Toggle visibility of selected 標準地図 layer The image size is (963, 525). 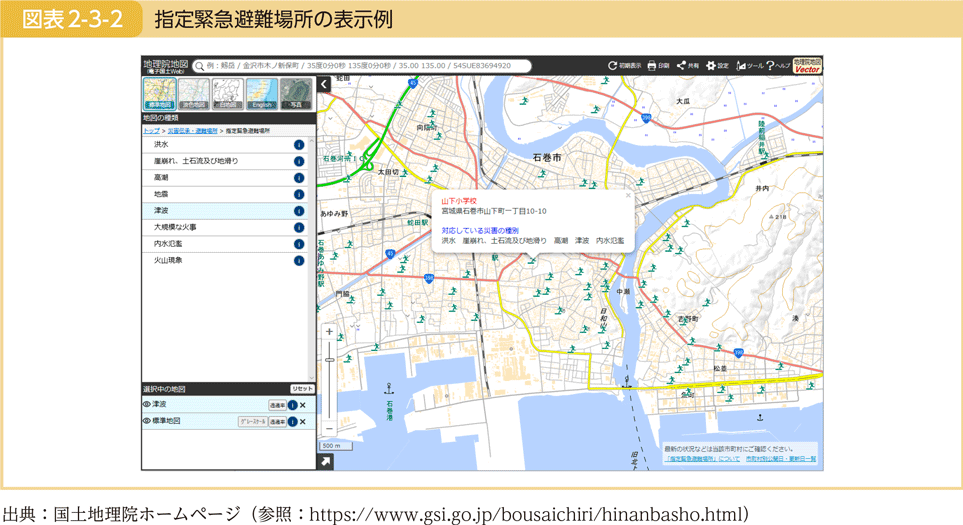(147, 421)
